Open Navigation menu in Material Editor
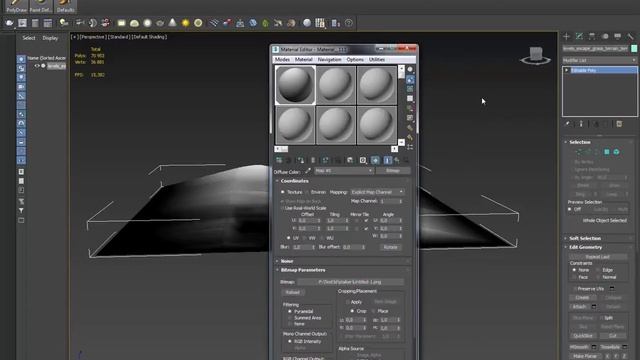 tap(329, 60)
